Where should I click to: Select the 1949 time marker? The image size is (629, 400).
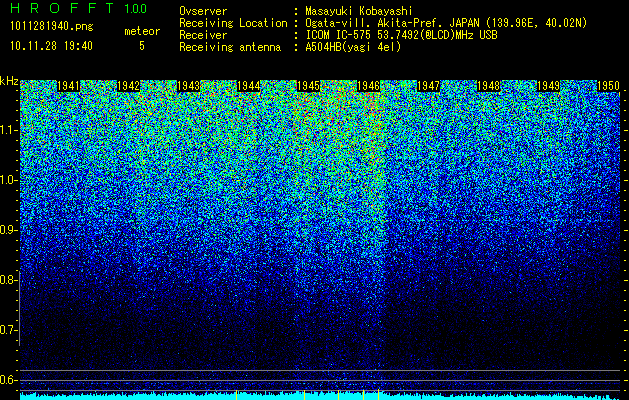pyautogui.click(x=548, y=86)
